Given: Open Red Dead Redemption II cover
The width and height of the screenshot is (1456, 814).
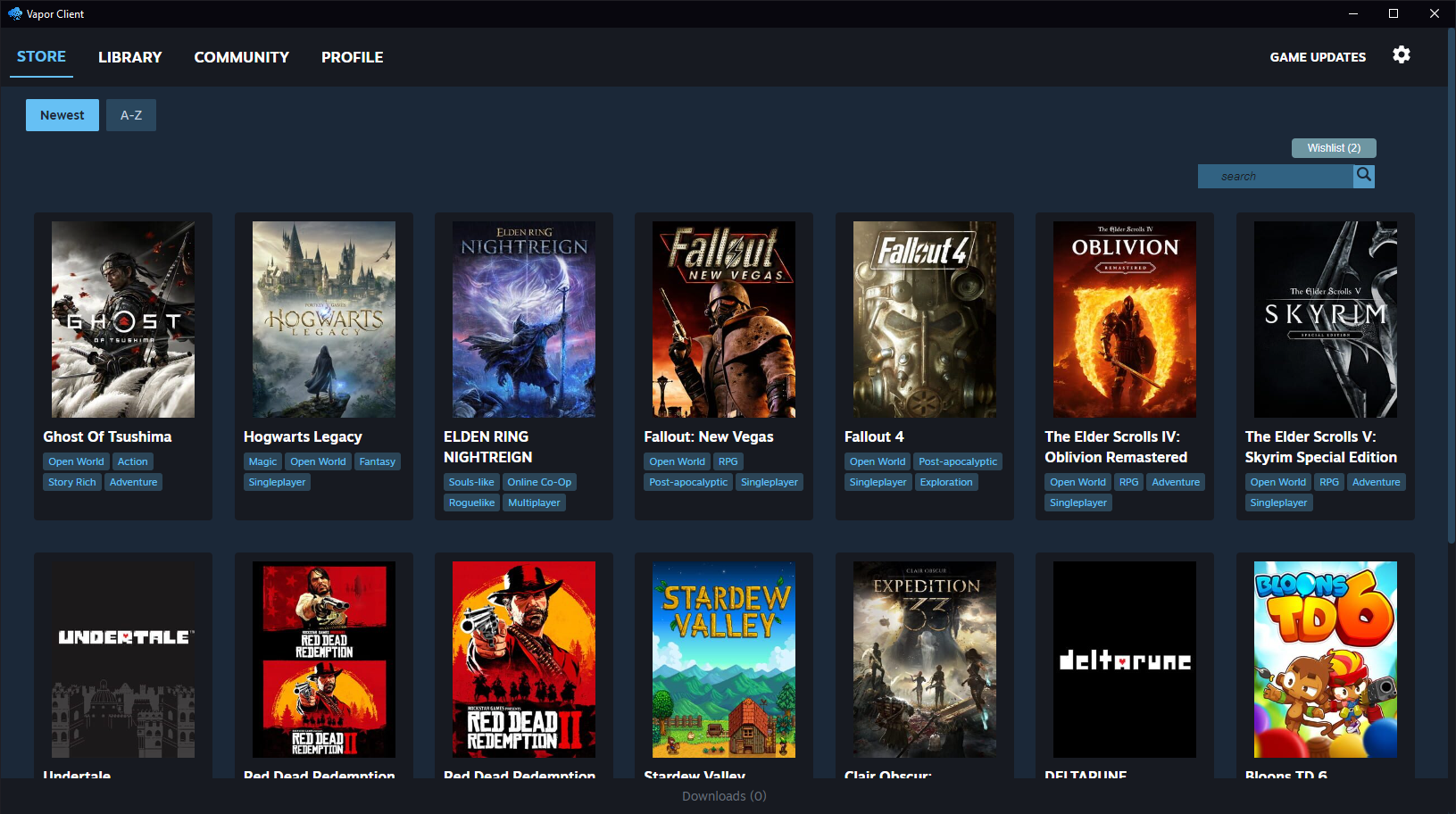Looking at the screenshot, I should [x=524, y=660].
